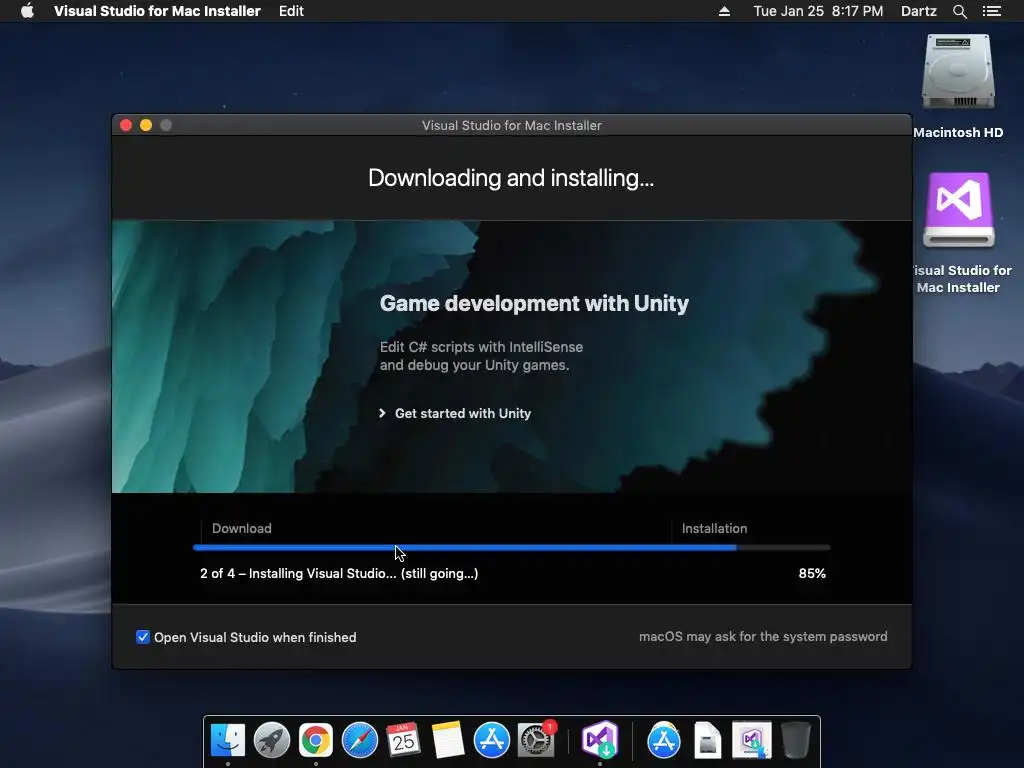Open the Trash in the Dock
This screenshot has width=1024, height=768.
[795, 741]
